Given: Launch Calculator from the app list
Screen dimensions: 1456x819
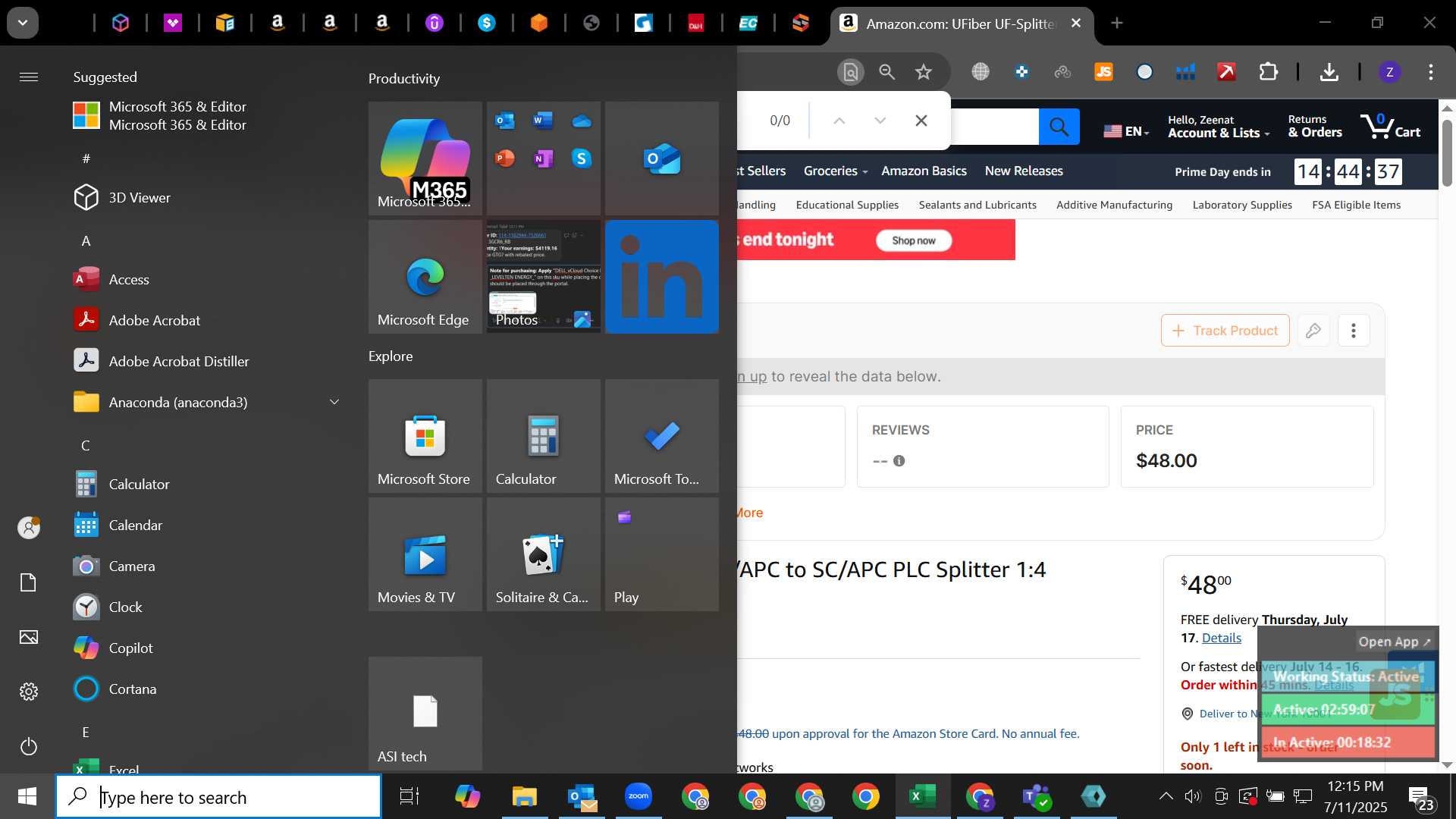Looking at the screenshot, I should [x=205, y=484].
